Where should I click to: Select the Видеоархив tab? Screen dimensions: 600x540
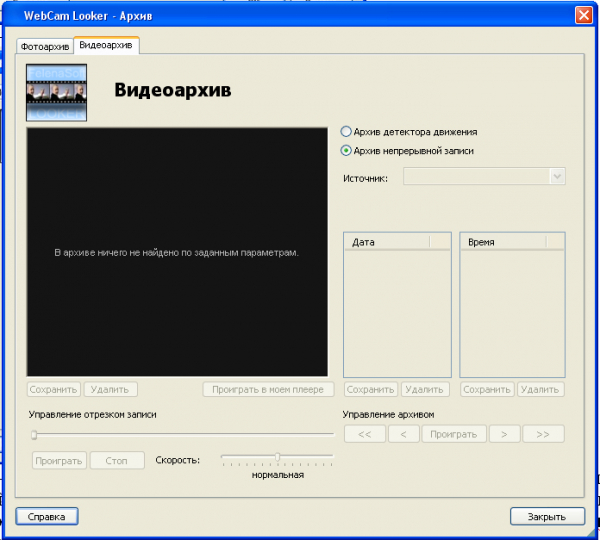106,46
